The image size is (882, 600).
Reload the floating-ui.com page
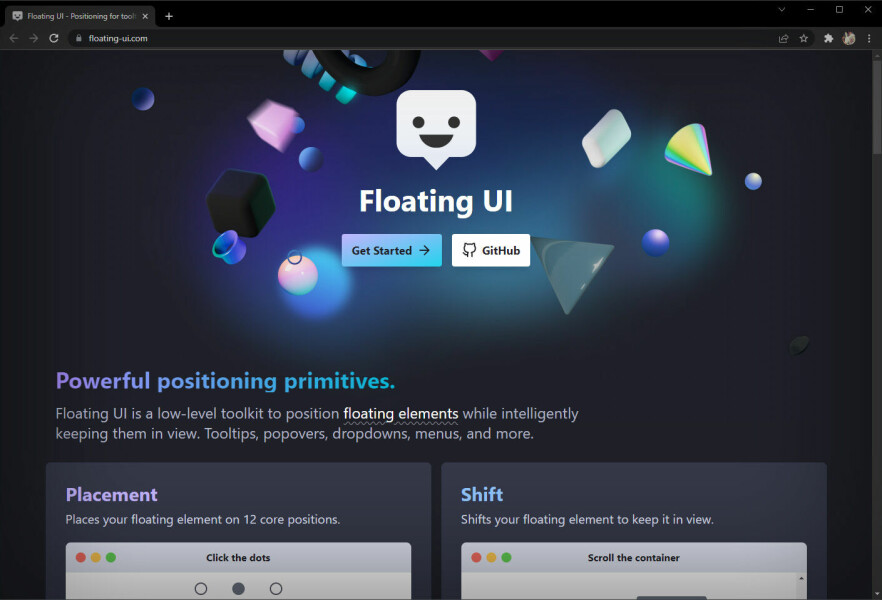[54, 38]
